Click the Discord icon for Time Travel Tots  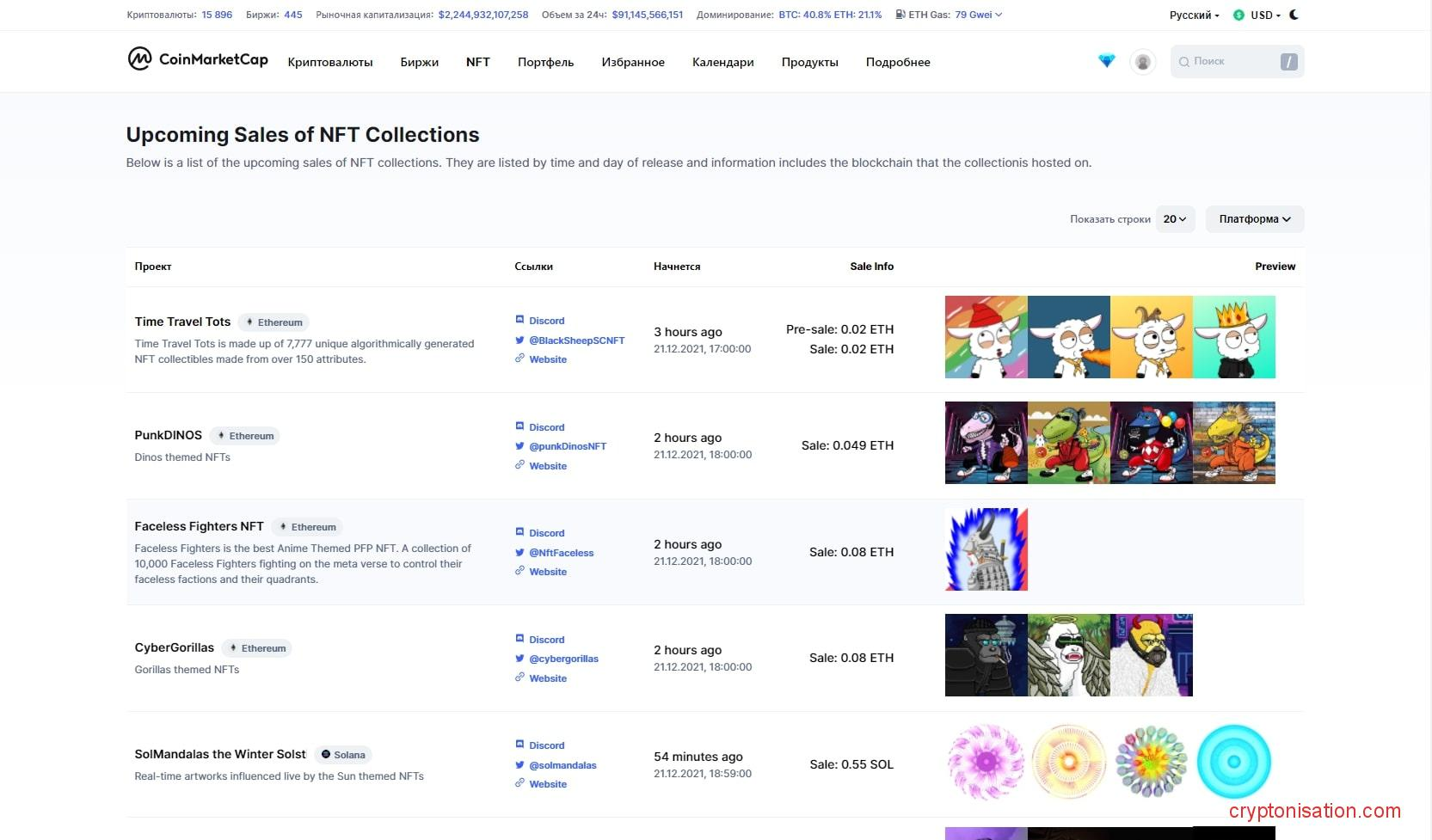pos(519,320)
